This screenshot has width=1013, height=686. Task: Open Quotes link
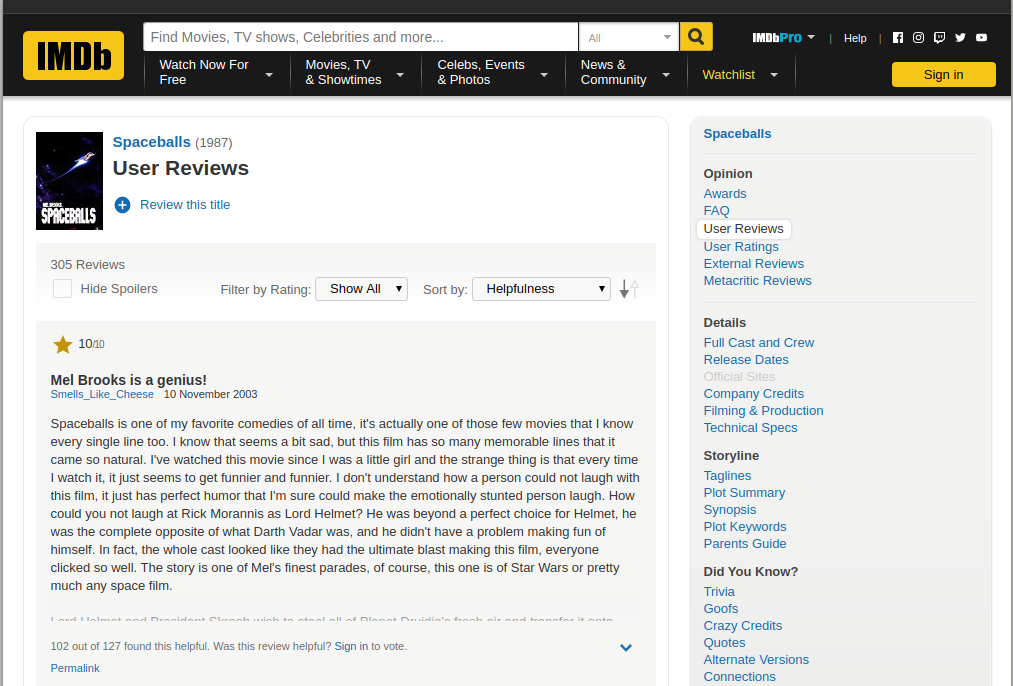tap(724, 643)
